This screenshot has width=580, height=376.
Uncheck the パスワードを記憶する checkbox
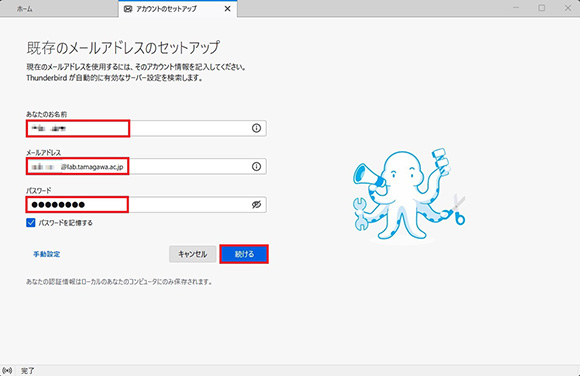pyautogui.click(x=31, y=222)
